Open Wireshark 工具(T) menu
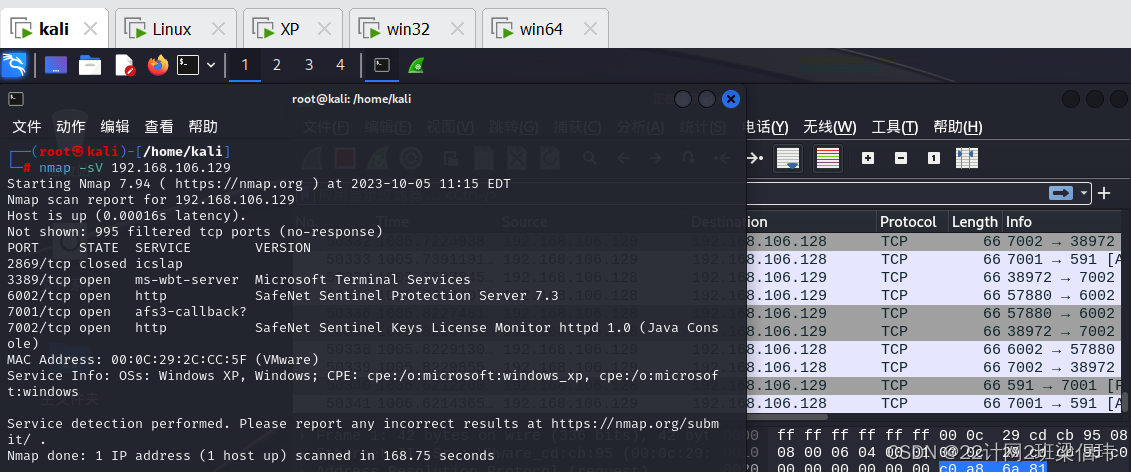This screenshot has width=1131, height=472. tap(894, 128)
